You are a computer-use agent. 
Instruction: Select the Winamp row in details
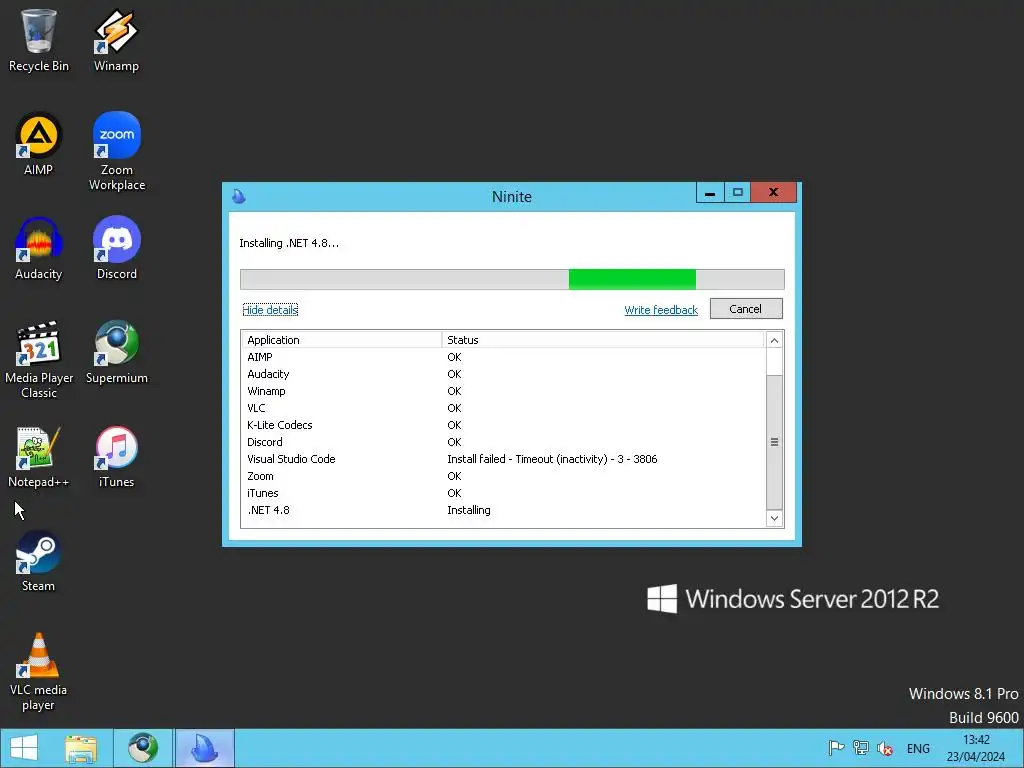(503, 391)
